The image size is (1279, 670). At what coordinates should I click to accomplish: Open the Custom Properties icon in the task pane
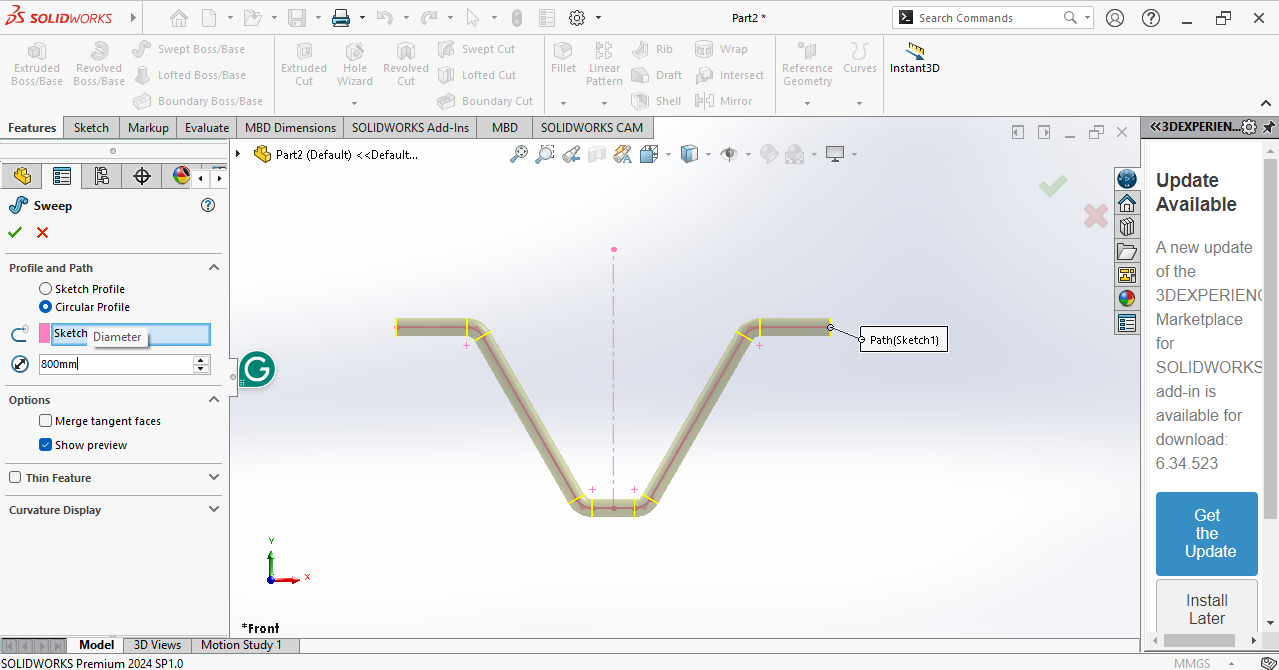(1127, 323)
